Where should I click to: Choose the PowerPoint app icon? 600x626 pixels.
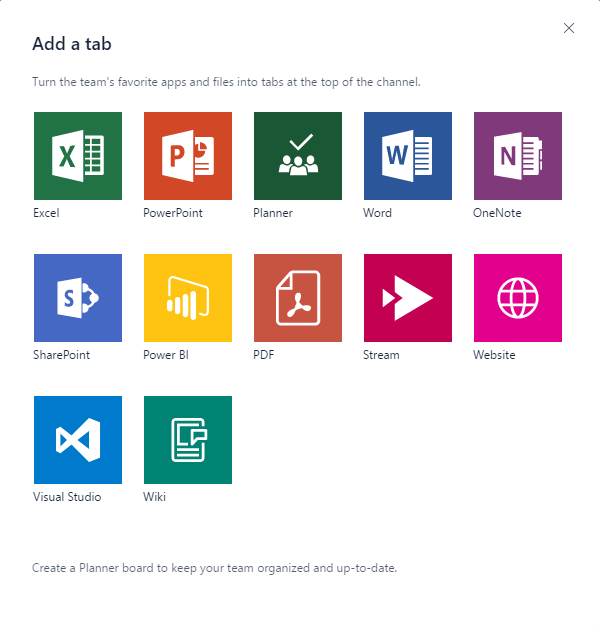(x=188, y=156)
